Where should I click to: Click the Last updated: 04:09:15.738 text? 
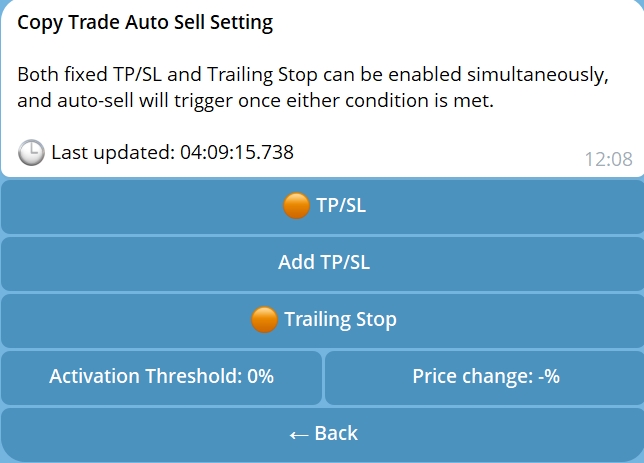coord(172,152)
